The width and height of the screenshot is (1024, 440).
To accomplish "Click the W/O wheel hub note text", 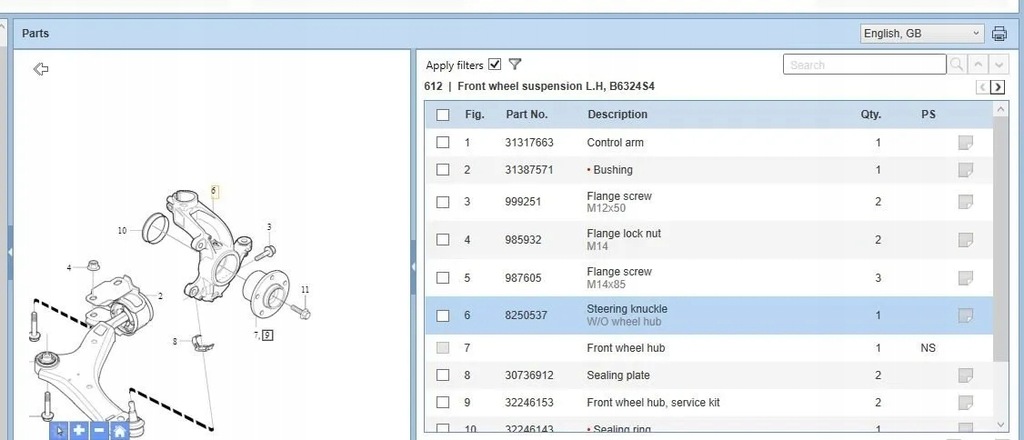I will (624, 322).
